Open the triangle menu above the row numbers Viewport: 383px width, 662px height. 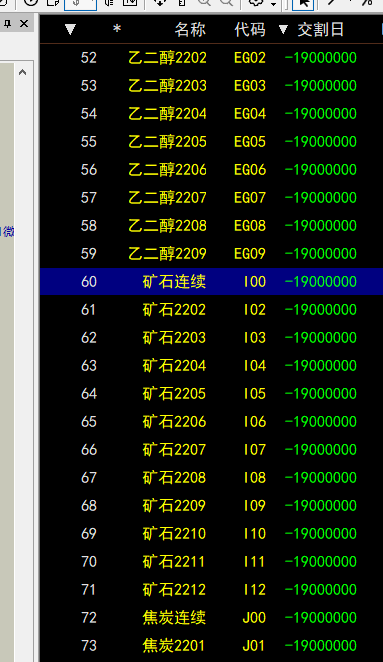pos(70,29)
